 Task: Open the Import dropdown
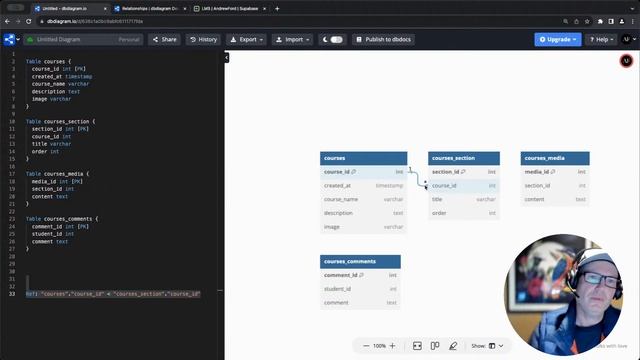click(x=292, y=40)
